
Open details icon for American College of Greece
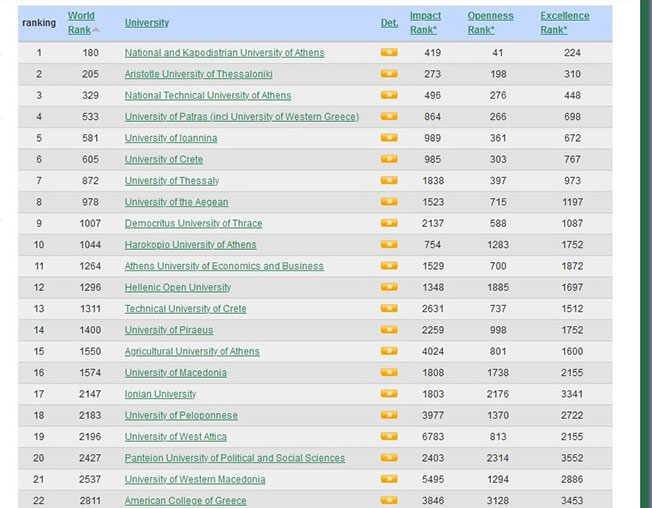click(389, 500)
